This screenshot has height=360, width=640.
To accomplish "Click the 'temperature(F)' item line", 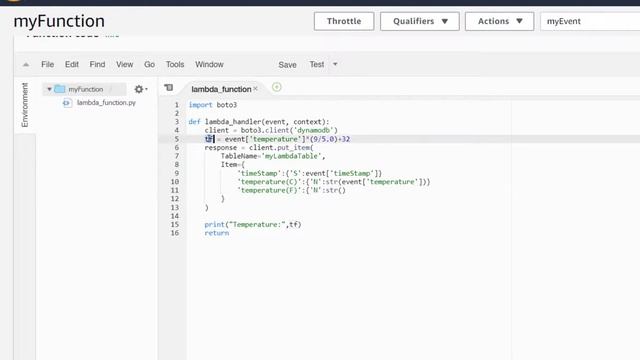I will (291, 190).
